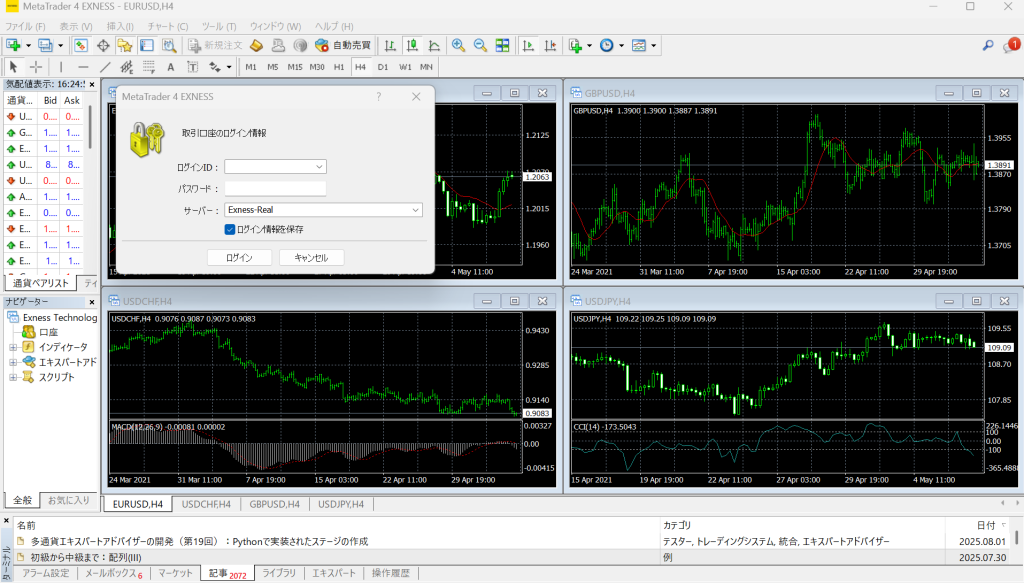Toggle the 自動売買 auto trading button
1024x583 pixels.
343,45
